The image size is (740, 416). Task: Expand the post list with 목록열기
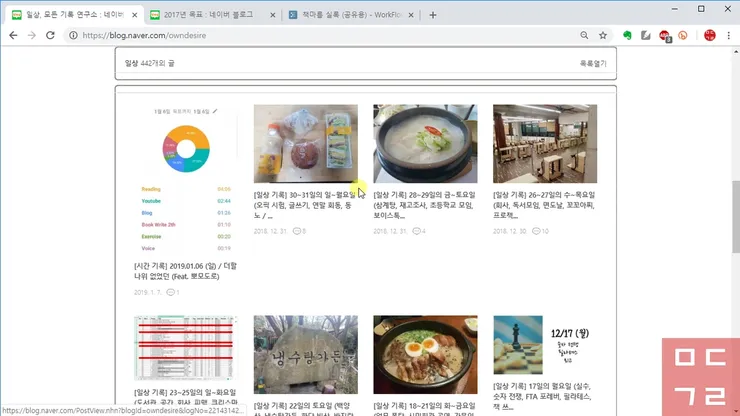(x=593, y=63)
